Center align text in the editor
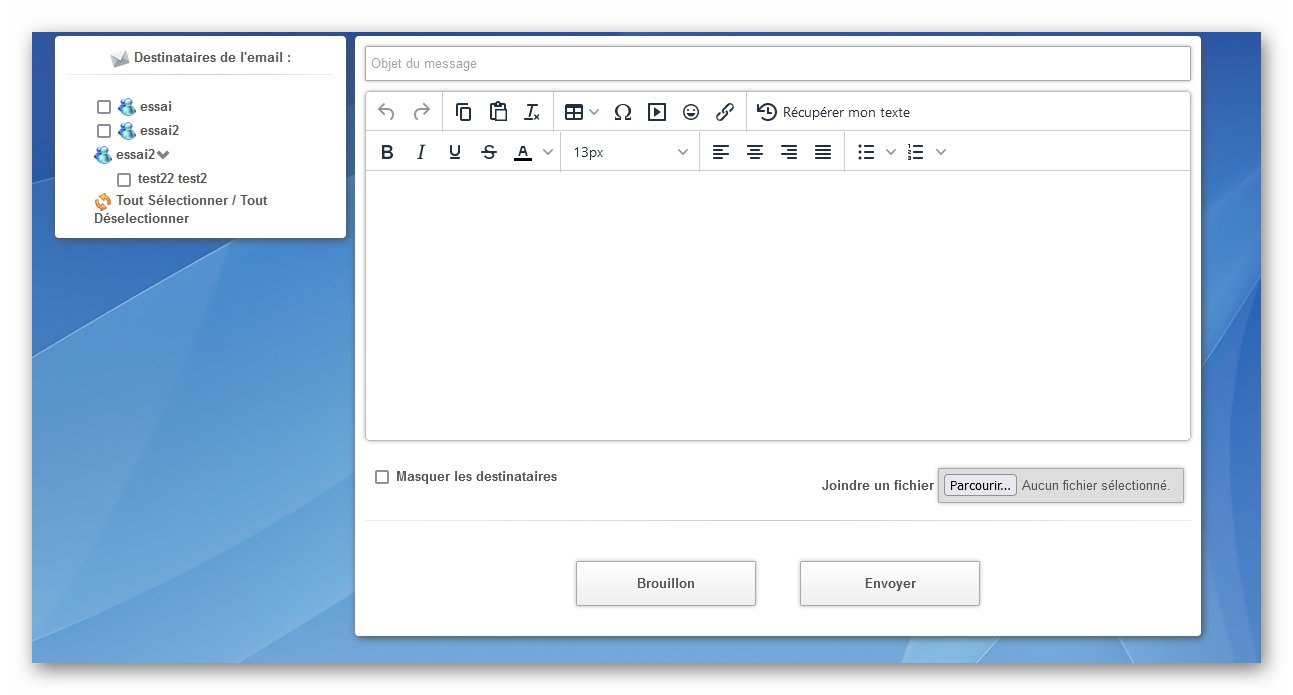 point(755,152)
